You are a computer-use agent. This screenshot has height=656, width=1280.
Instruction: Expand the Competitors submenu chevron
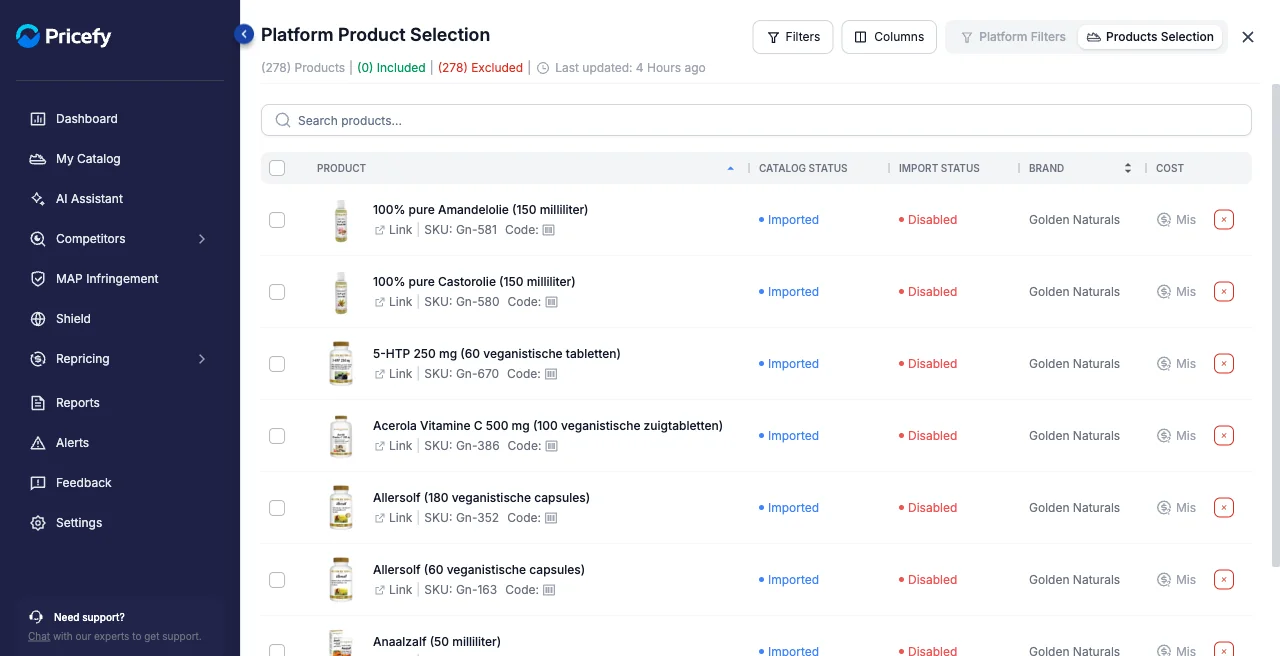[202, 239]
